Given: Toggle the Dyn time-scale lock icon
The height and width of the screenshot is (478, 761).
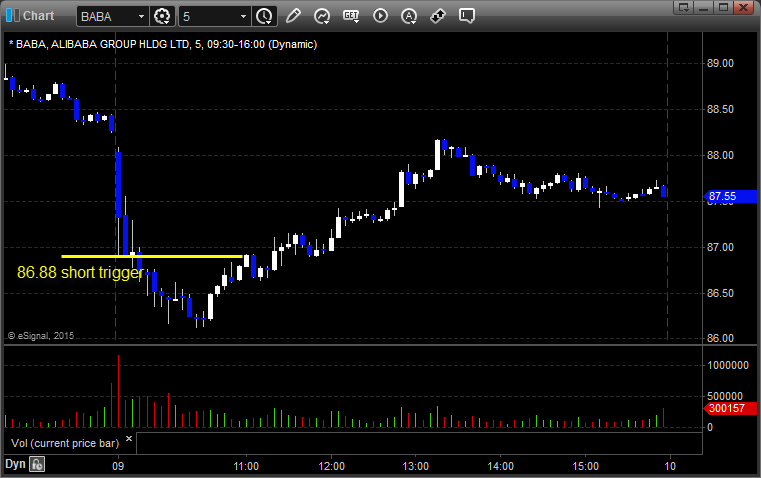Looking at the screenshot, I should (37, 464).
